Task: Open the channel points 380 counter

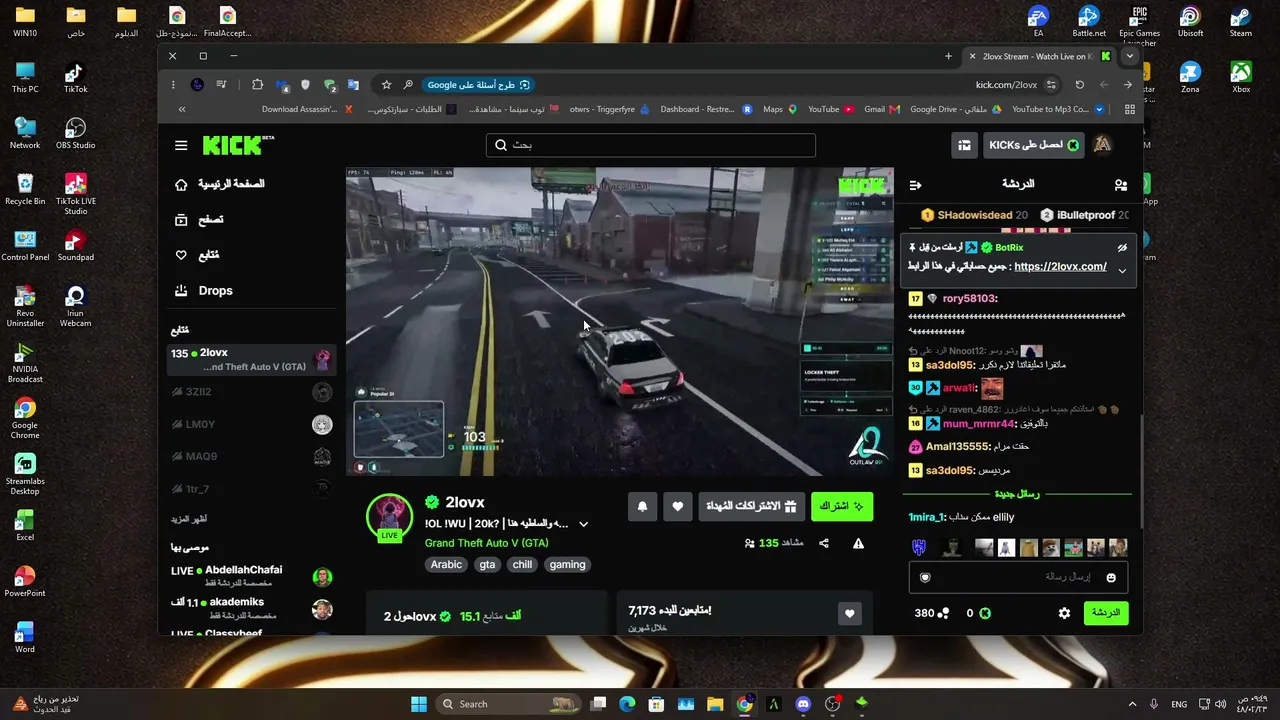Action: (931, 613)
